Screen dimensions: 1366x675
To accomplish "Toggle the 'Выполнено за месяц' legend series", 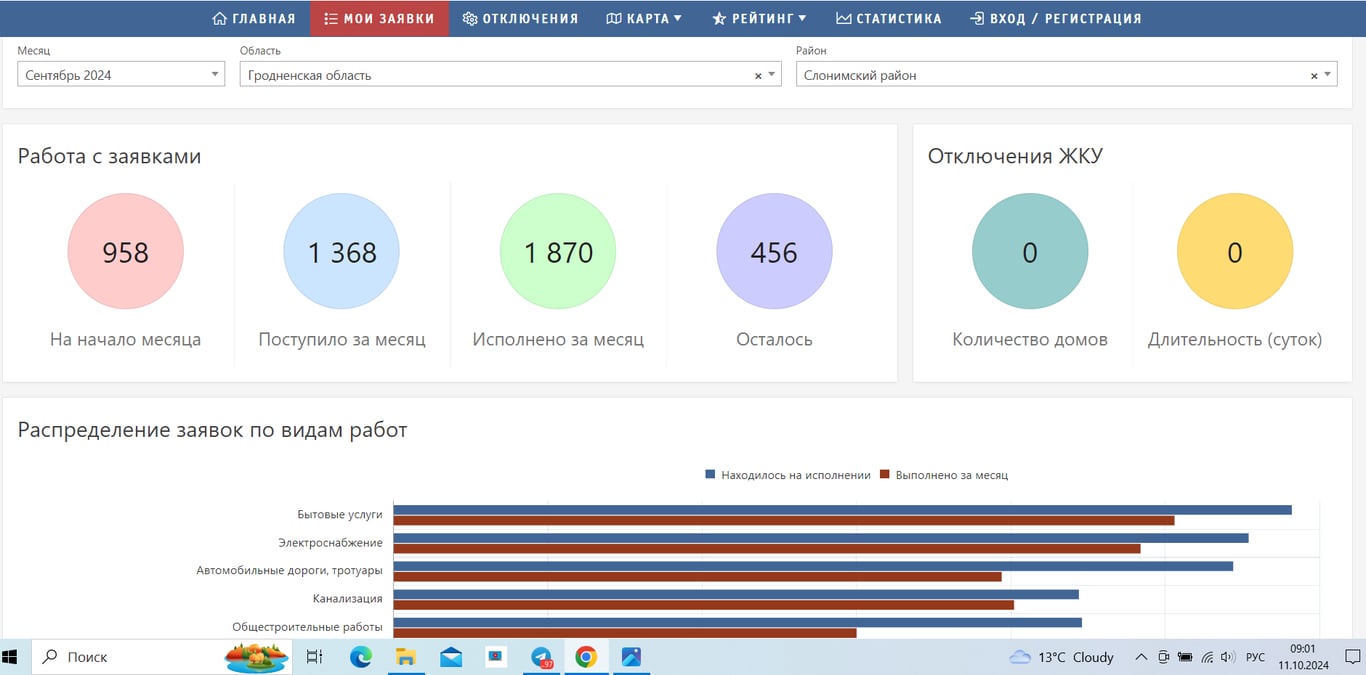I will pyautogui.click(x=944, y=475).
